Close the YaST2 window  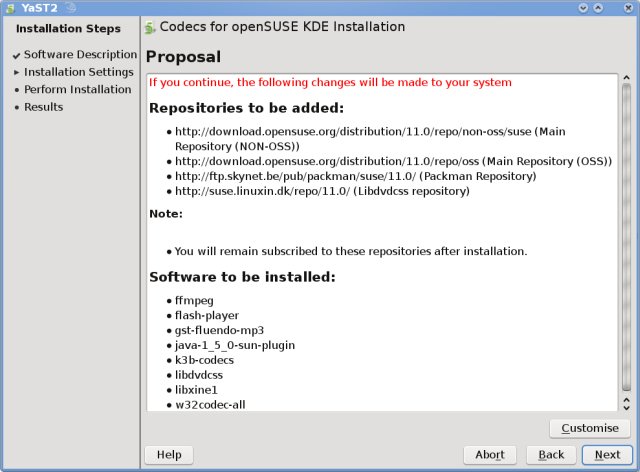[629, 8]
